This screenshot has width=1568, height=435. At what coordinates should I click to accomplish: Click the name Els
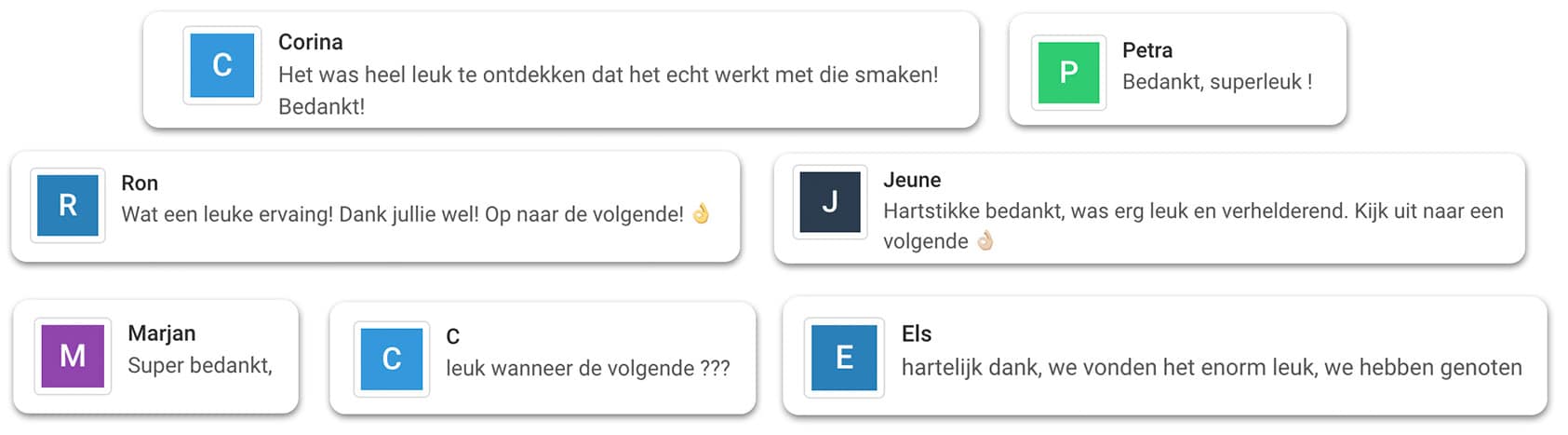pos(917,333)
